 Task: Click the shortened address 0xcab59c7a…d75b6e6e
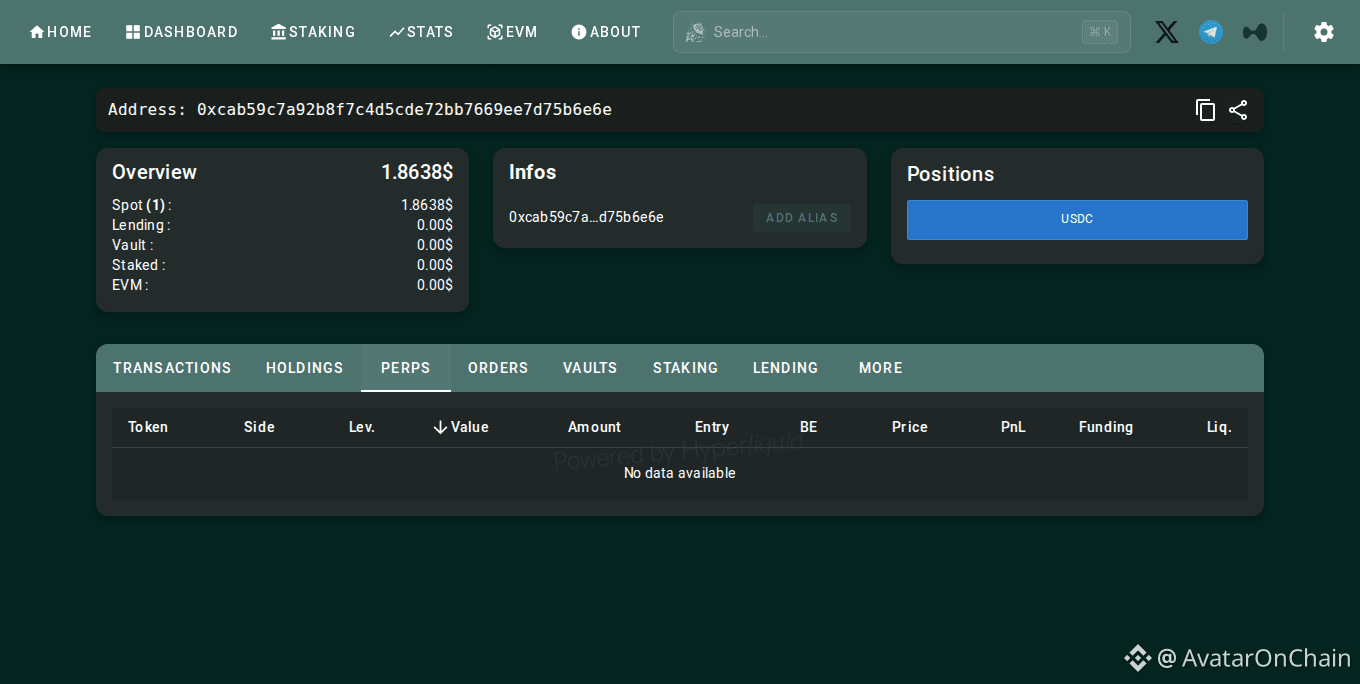pos(586,217)
